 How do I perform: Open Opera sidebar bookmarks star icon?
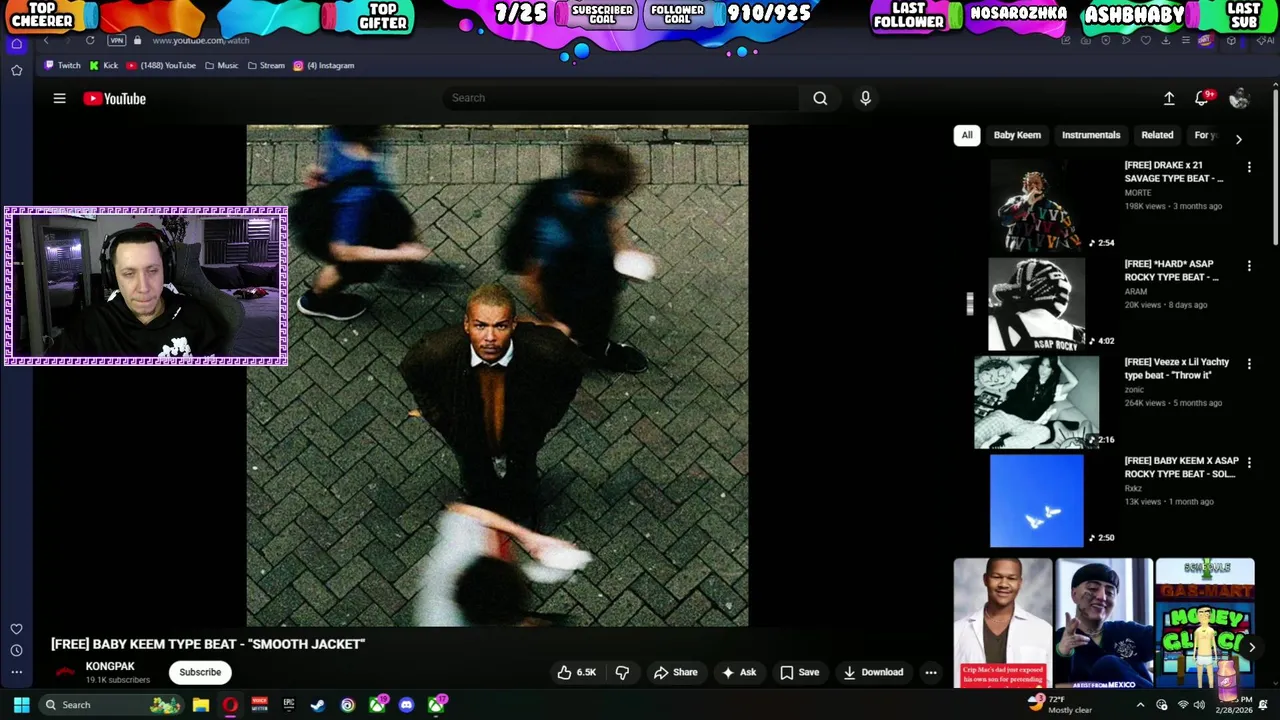(x=16, y=70)
